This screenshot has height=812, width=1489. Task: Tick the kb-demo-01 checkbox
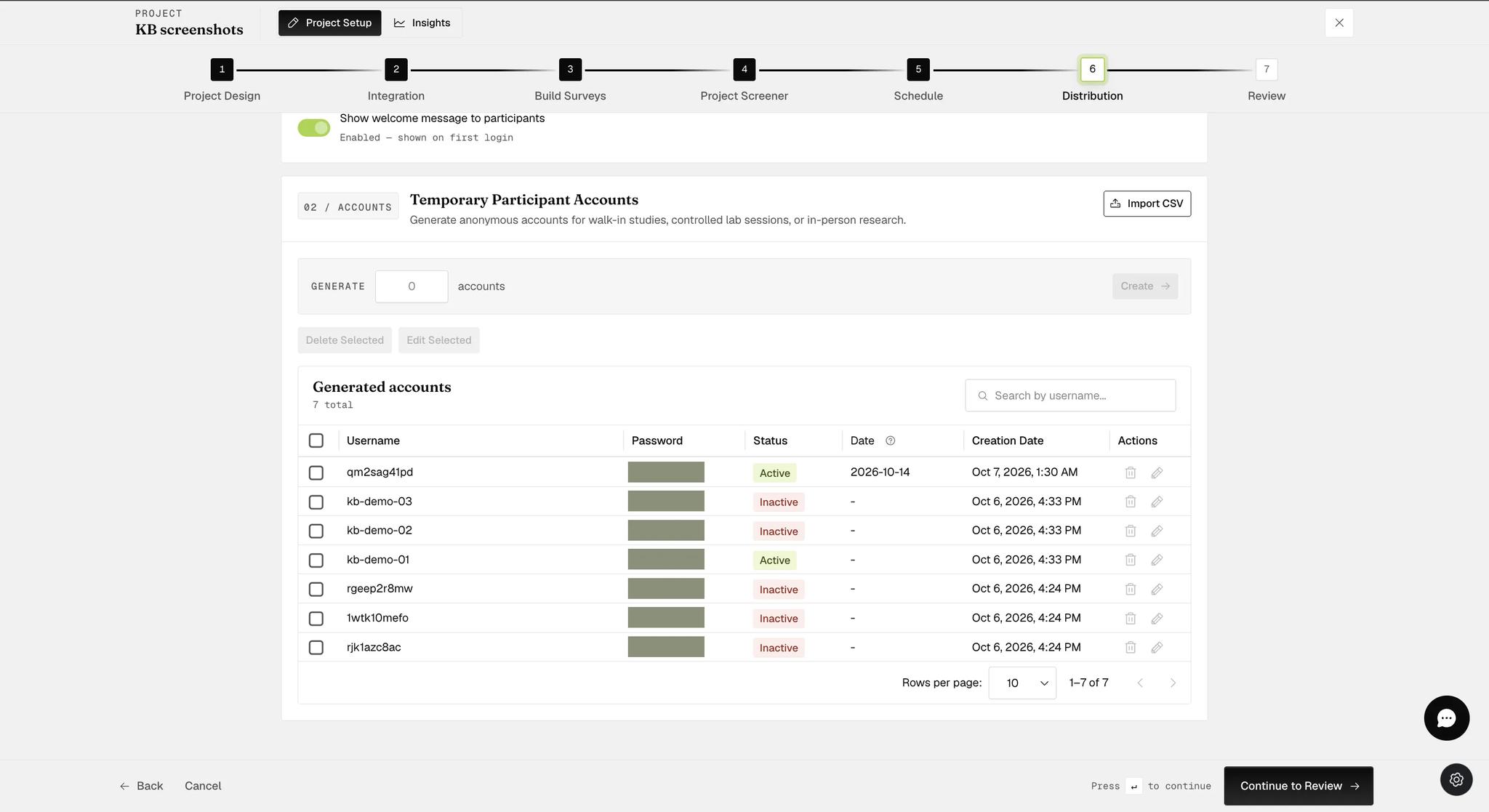pyautogui.click(x=316, y=560)
